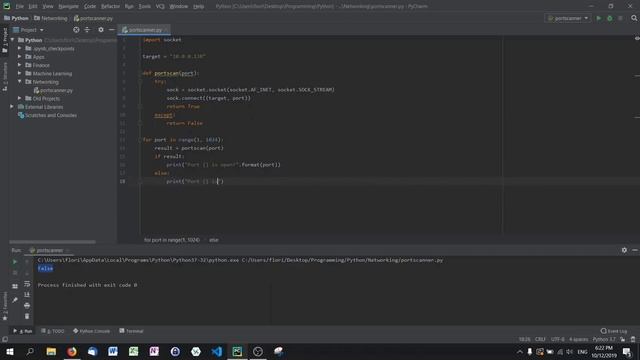Image resolution: width=640 pixels, height=360 pixels.
Task: Hide the Run panel with minus icon
Action: pyautogui.click(x=635, y=250)
